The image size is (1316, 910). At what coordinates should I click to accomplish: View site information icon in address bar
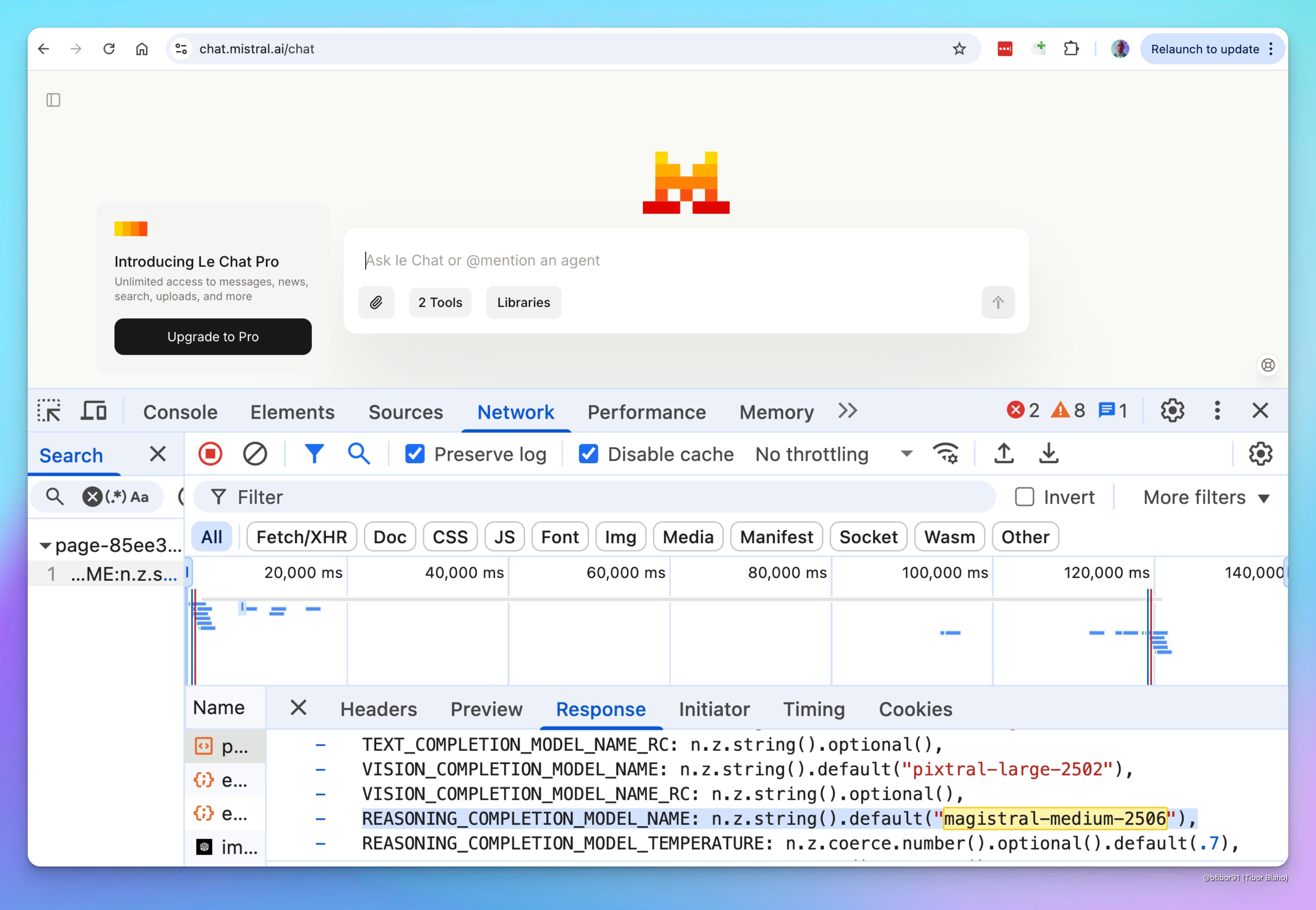click(x=181, y=49)
